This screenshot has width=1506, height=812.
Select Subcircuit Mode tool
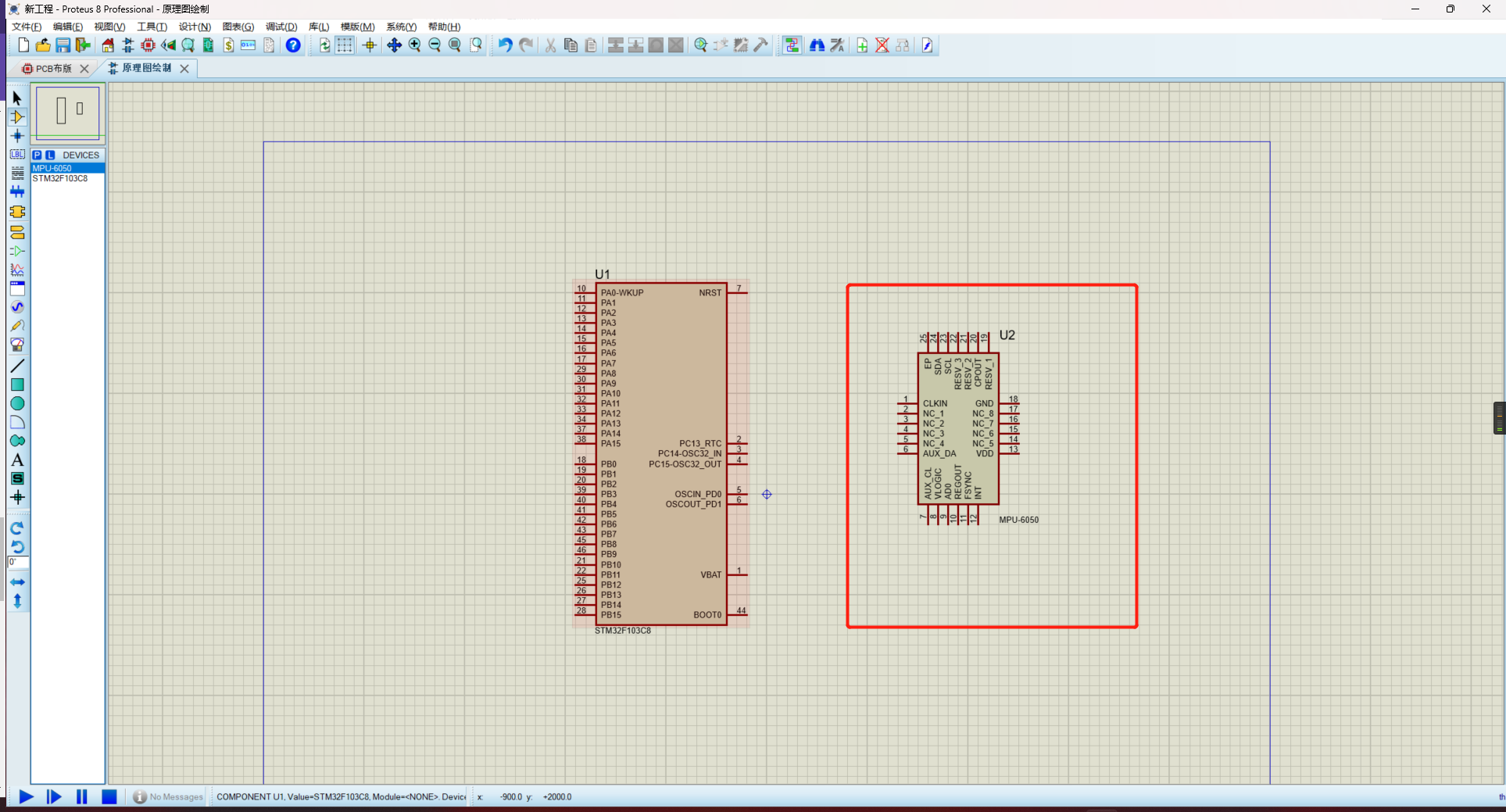tap(17, 212)
